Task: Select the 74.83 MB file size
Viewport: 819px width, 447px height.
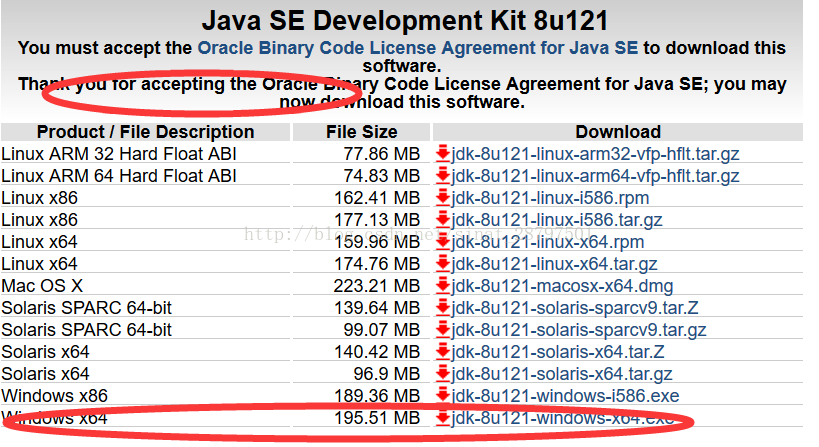Action: point(381,176)
